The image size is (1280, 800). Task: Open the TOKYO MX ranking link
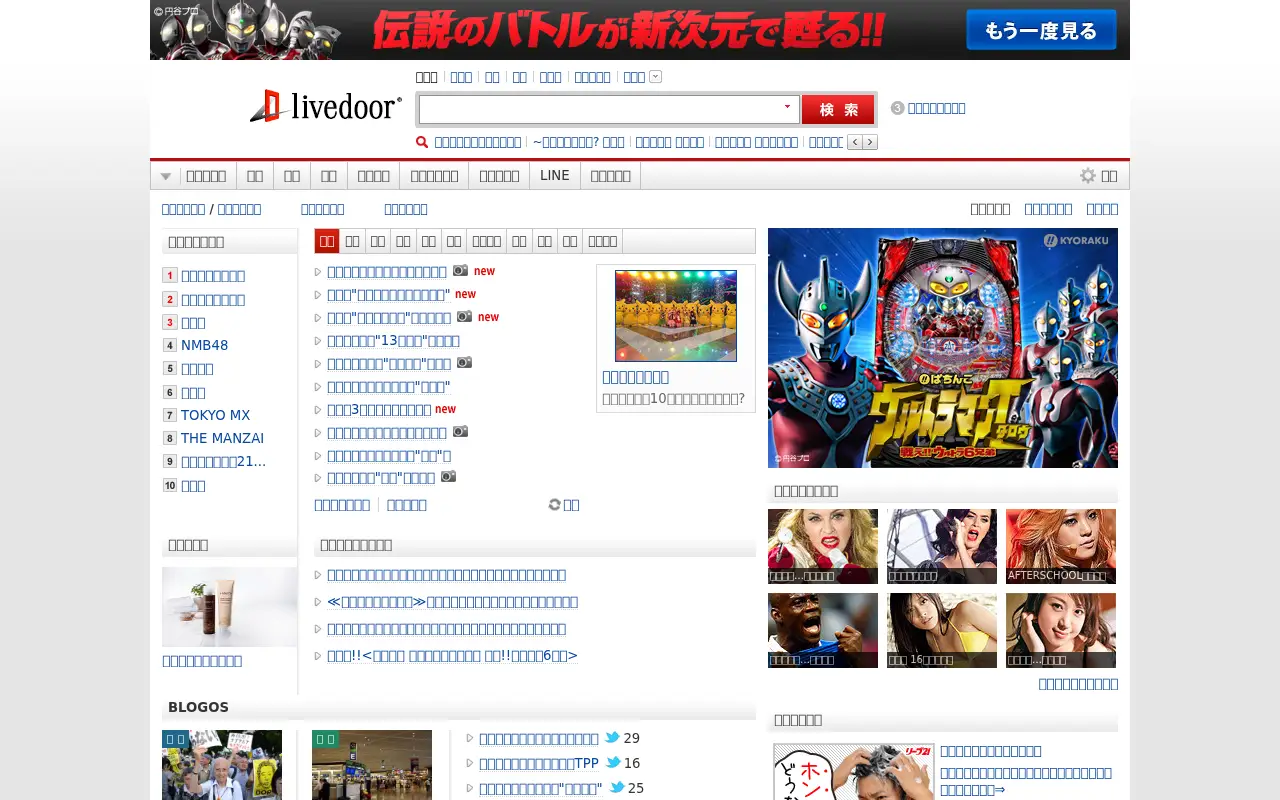click(x=215, y=415)
